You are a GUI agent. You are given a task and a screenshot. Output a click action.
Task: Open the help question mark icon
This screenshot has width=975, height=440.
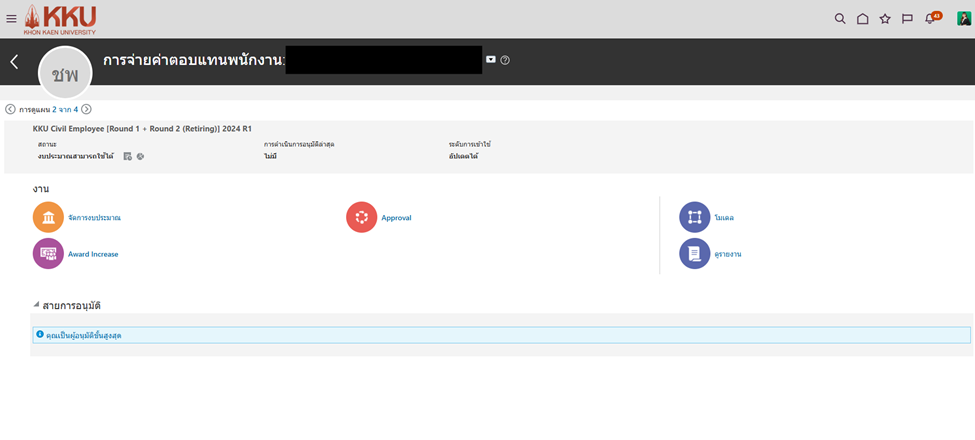tap(505, 60)
